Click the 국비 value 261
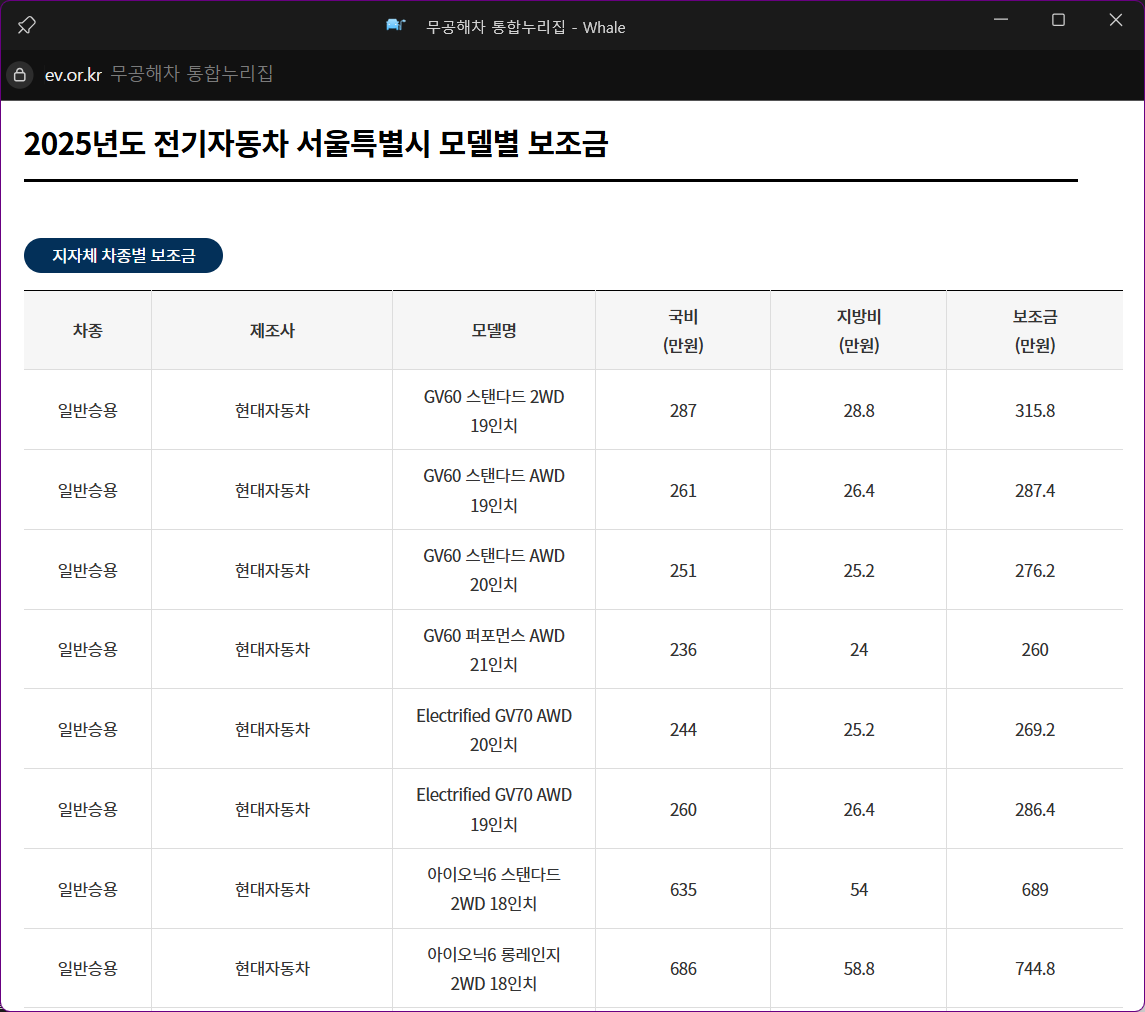The width and height of the screenshot is (1145, 1012). (683, 490)
